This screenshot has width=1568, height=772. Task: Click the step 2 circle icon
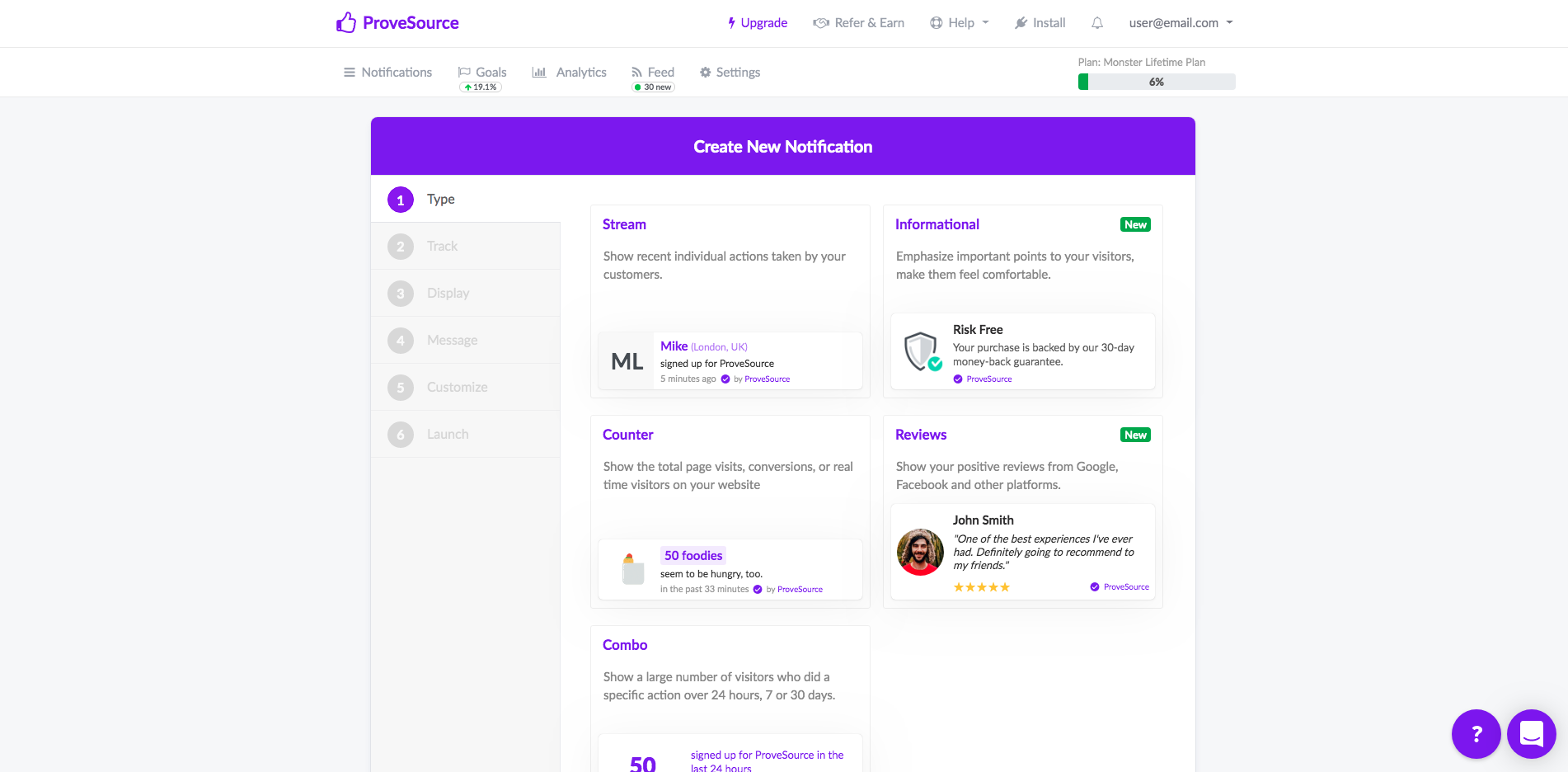pos(401,247)
